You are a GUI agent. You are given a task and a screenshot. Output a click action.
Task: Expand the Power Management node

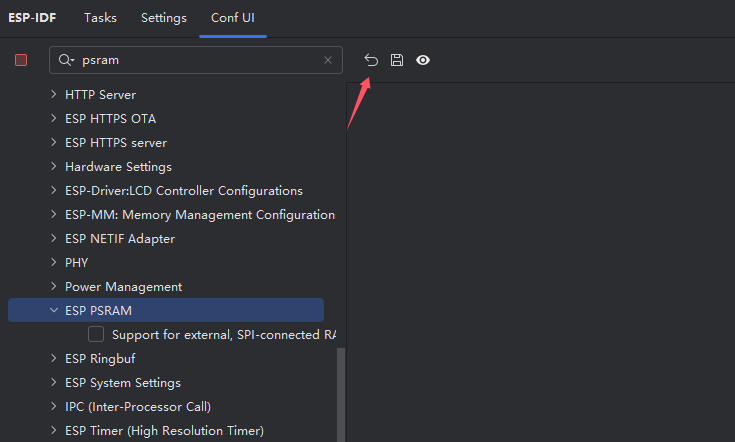tap(53, 287)
